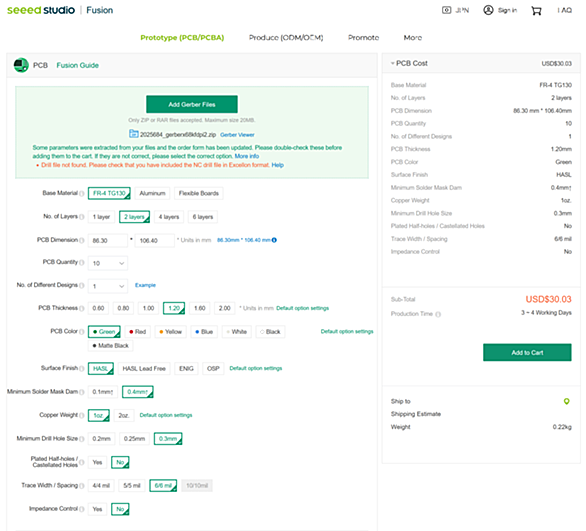Click help icon beside Copper Weight
This screenshot has height=531, width=586.
pyautogui.click(x=81, y=416)
